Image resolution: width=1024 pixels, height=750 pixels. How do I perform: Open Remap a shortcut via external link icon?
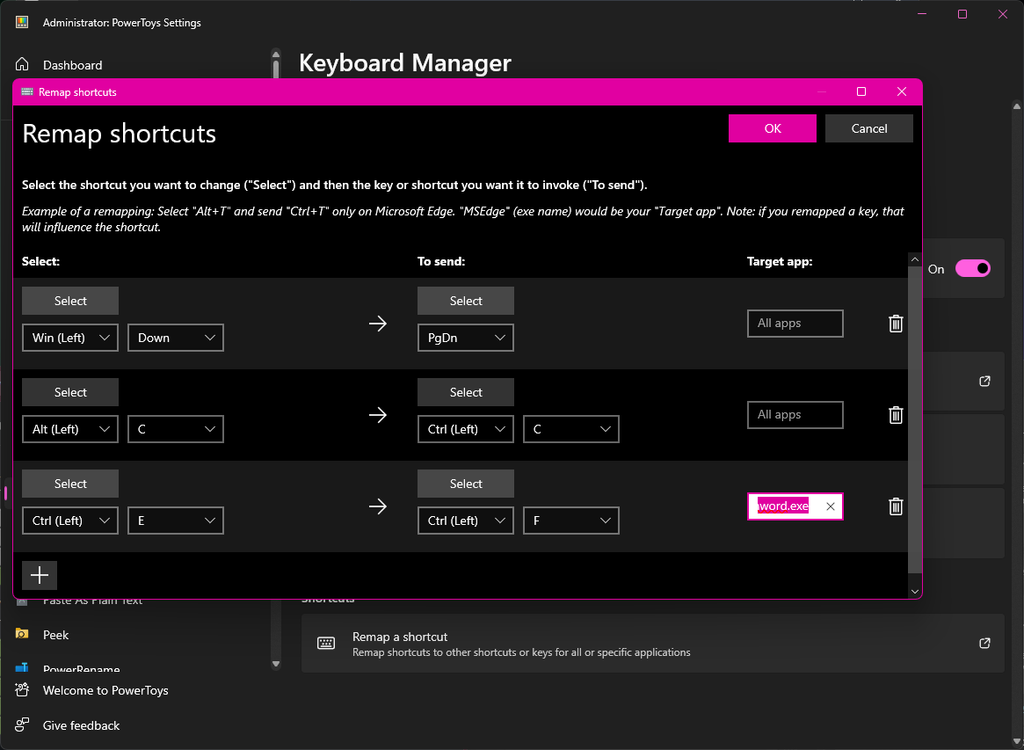[x=984, y=643]
